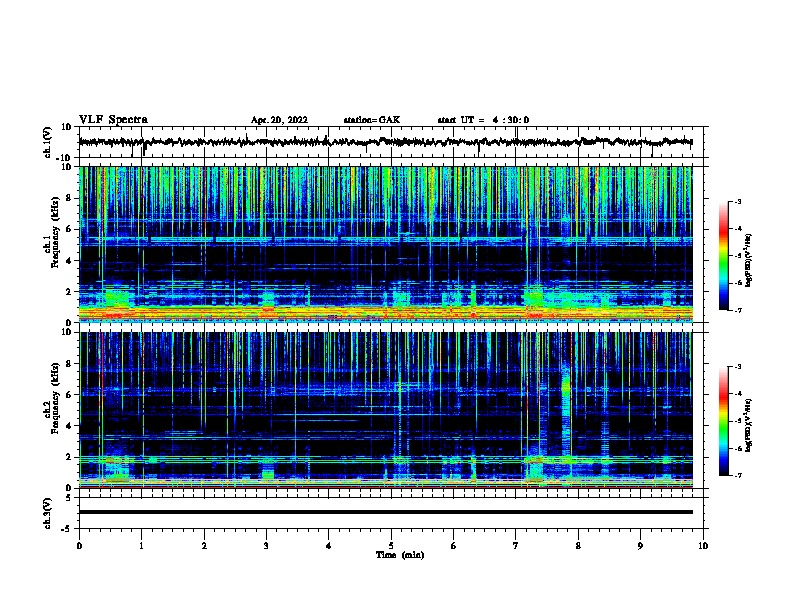The image size is (792, 612).
Task: Click time axis tick label "5"
Action: pos(391,546)
